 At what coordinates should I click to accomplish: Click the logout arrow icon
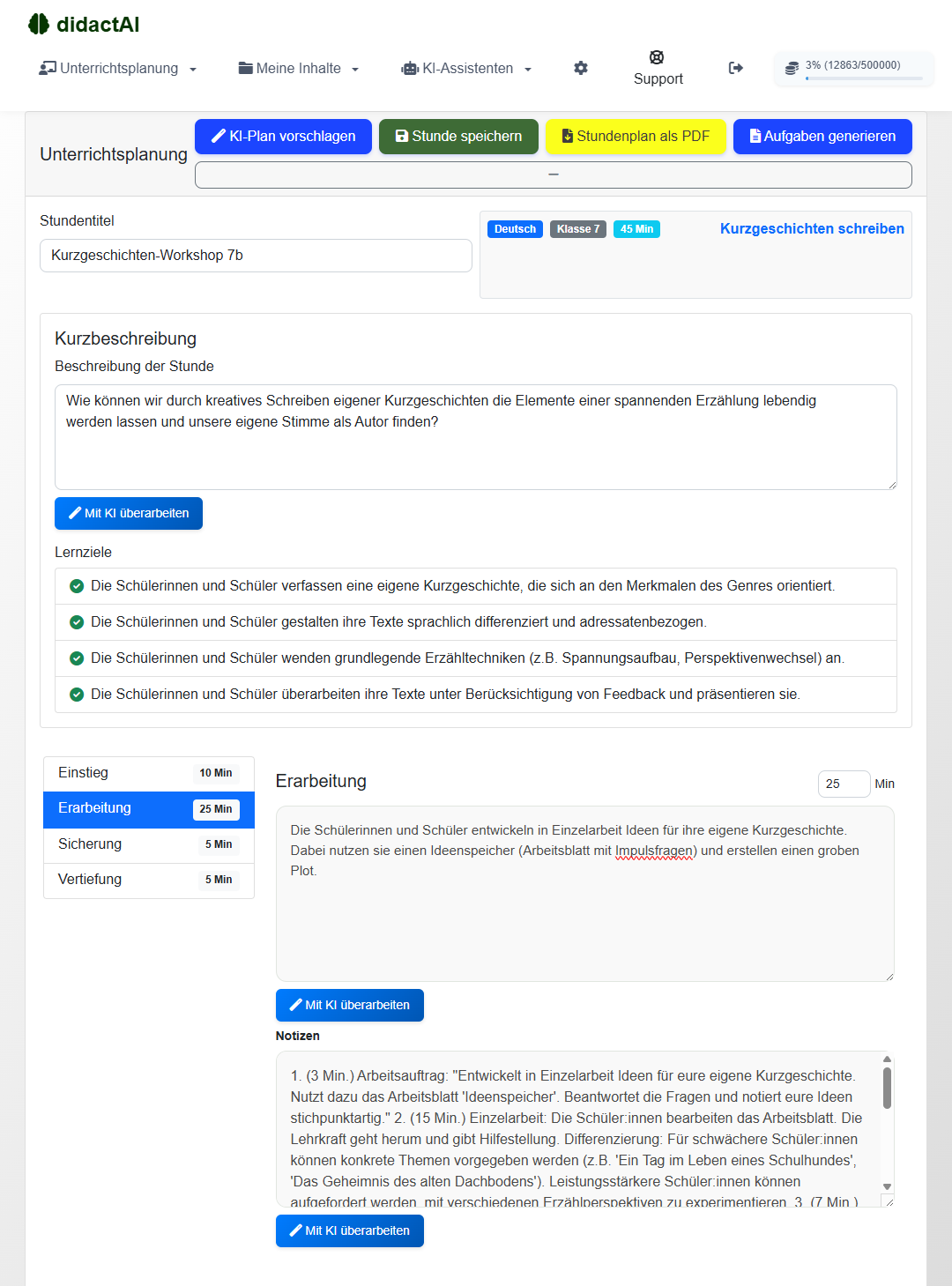tap(736, 68)
